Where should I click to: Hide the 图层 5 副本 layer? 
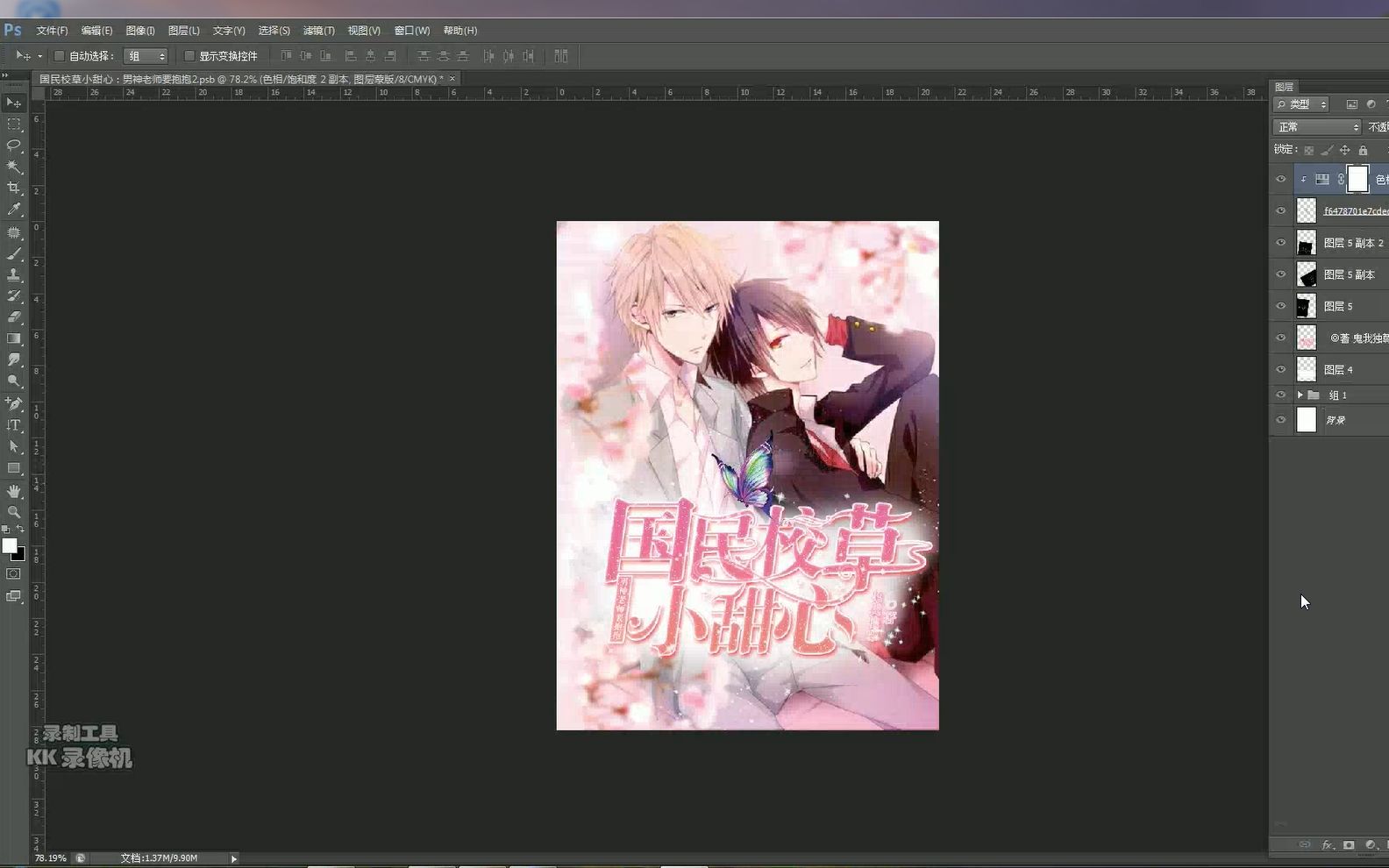click(1280, 274)
